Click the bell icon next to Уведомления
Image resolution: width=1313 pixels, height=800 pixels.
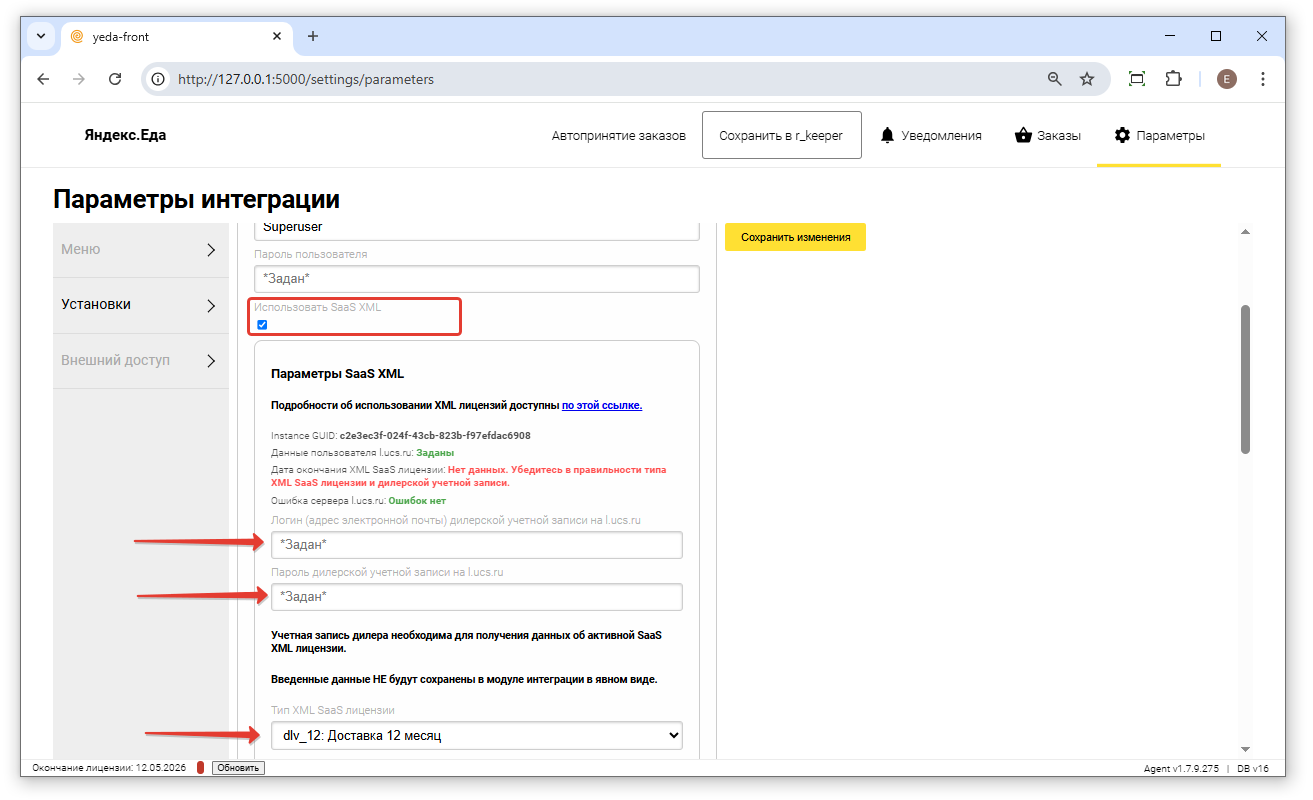pos(887,135)
